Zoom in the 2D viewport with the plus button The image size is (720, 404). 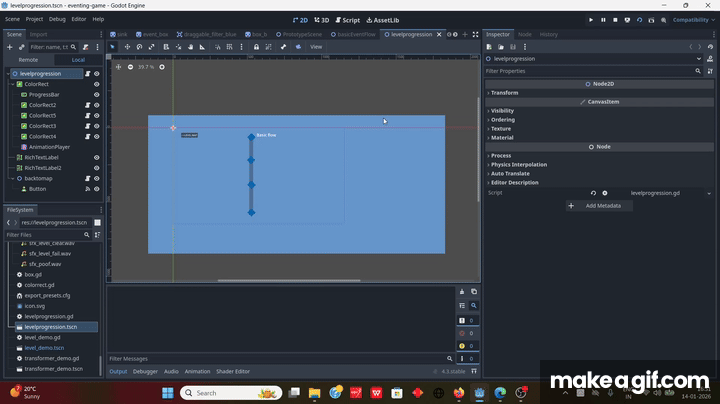162,67
